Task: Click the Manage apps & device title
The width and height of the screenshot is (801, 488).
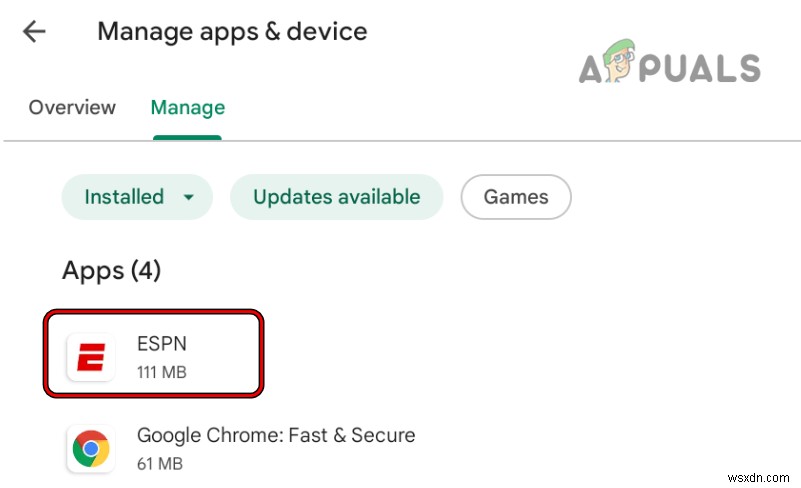Action: (x=232, y=31)
